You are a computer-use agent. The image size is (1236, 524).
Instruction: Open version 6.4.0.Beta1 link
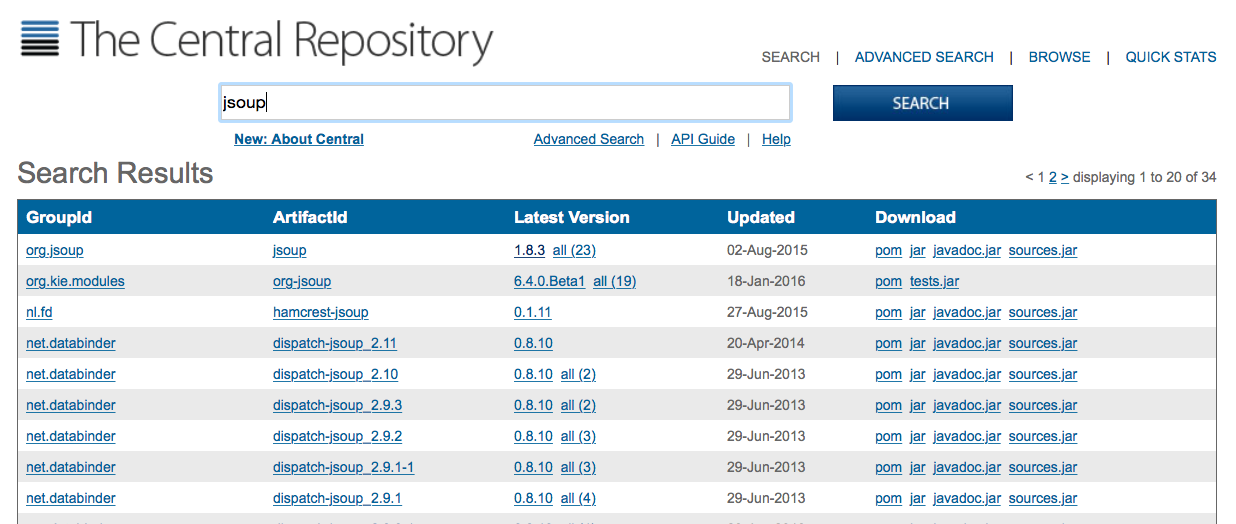(549, 281)
